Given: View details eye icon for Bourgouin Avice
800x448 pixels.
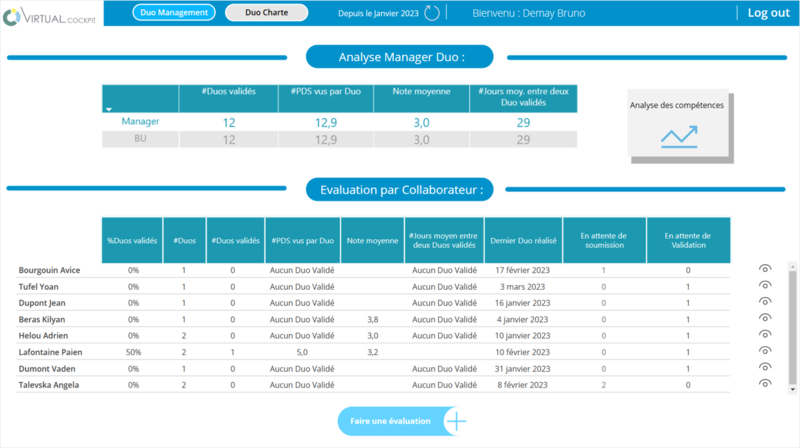Looking at the screenshot, I should tap(765, 269).
